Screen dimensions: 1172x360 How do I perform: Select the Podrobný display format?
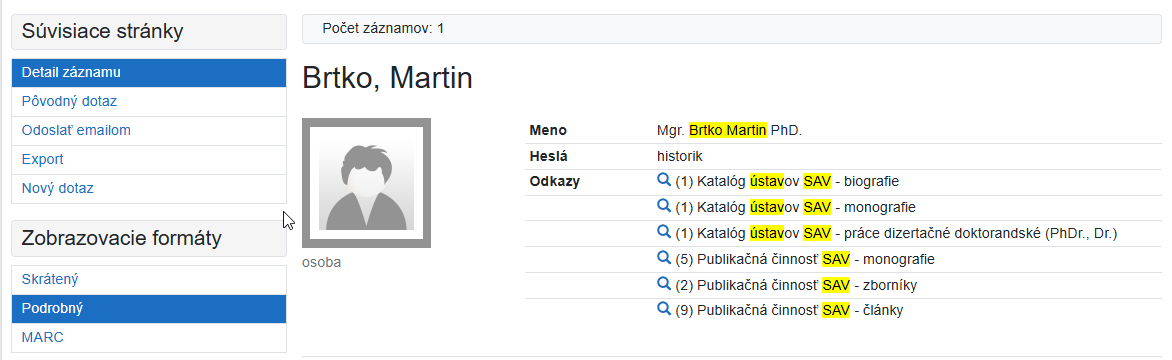click(x=149, y=308)
